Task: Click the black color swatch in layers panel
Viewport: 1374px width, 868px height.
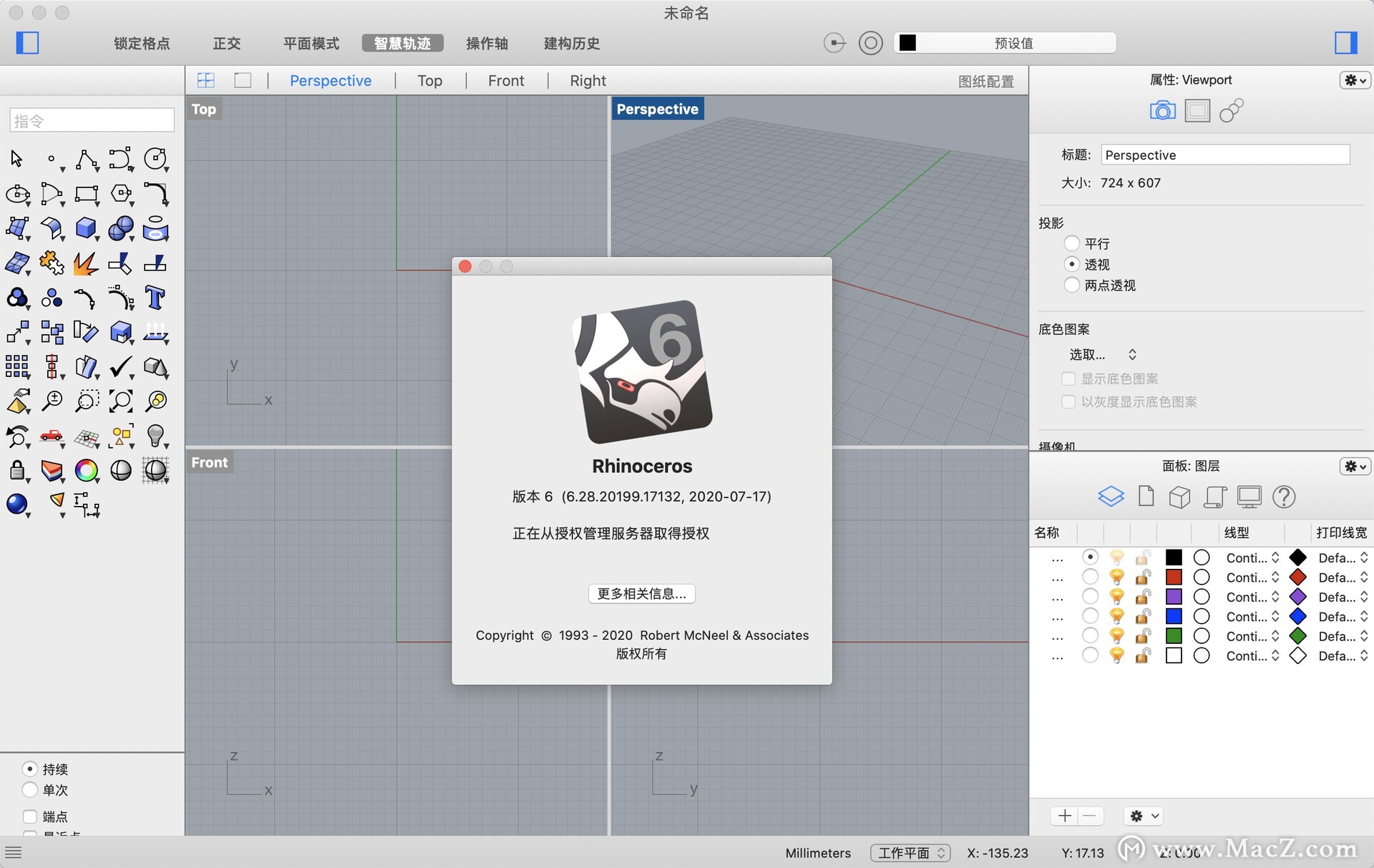Action: tap(1173, 558)
